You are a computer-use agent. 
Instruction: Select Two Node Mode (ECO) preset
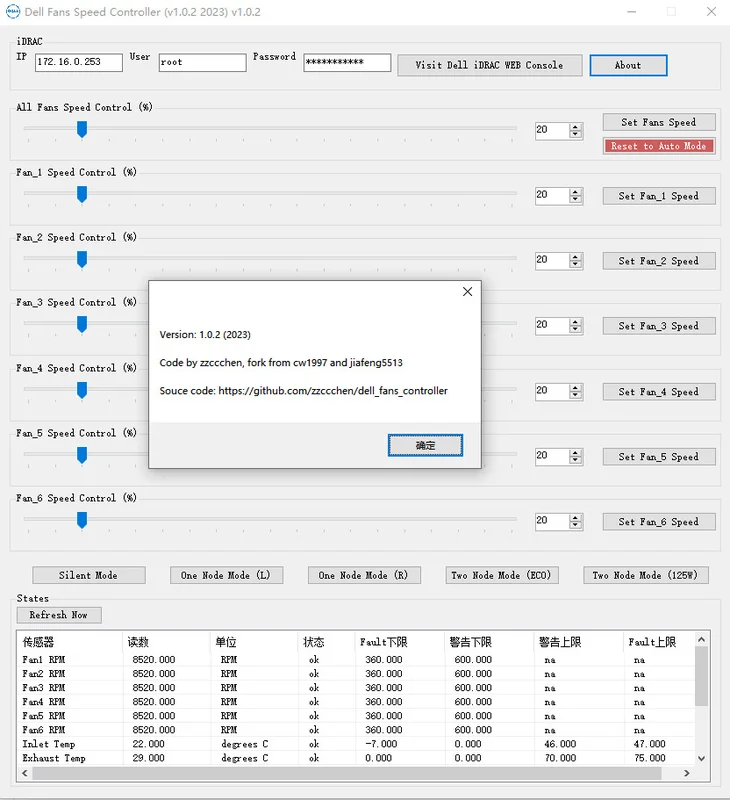coord(501,575)
